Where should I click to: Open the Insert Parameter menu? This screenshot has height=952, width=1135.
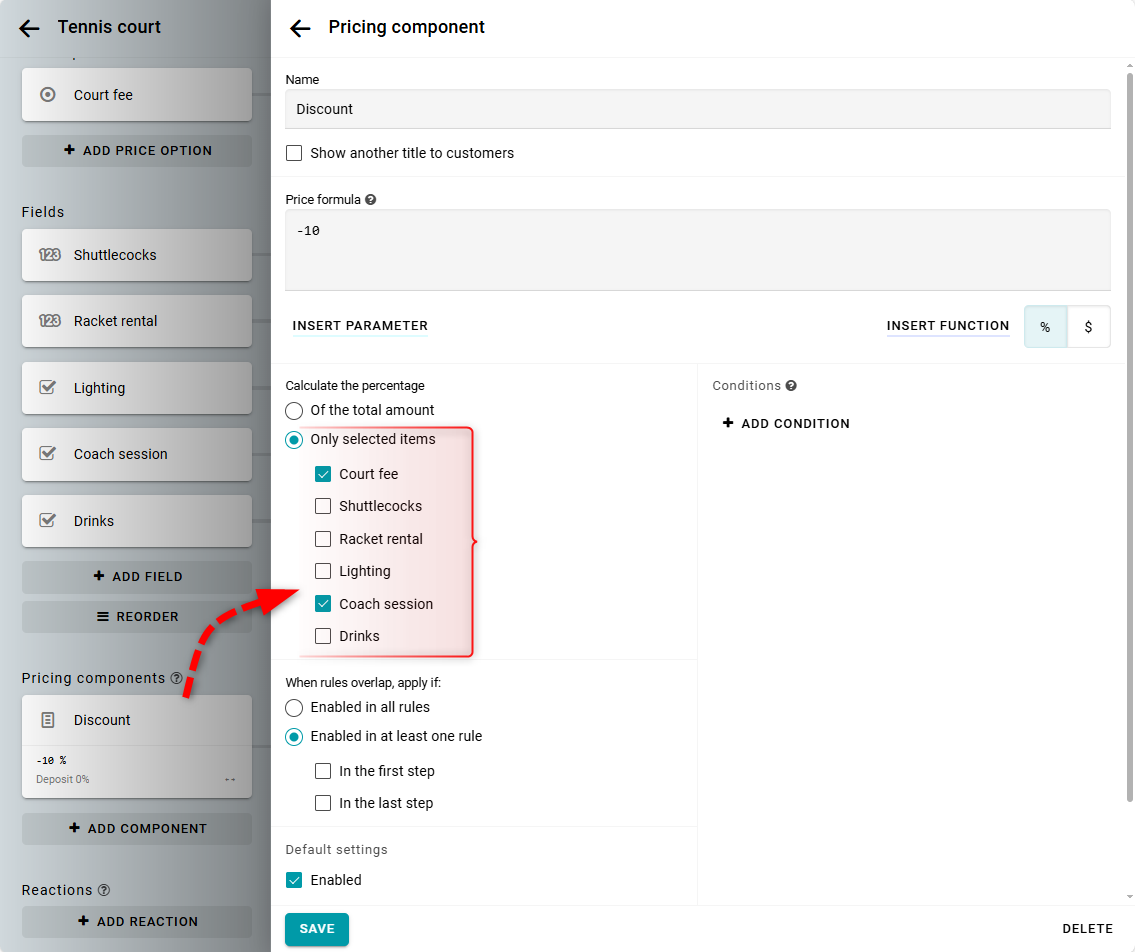(360, 326)
